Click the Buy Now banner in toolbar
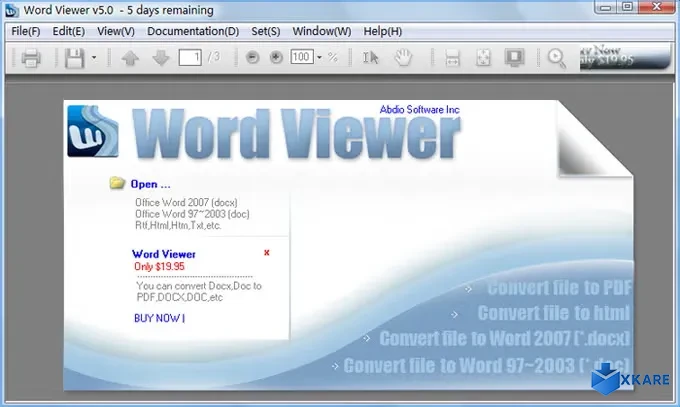The height and width of the screenshot is (407, 680). point(624,56)
